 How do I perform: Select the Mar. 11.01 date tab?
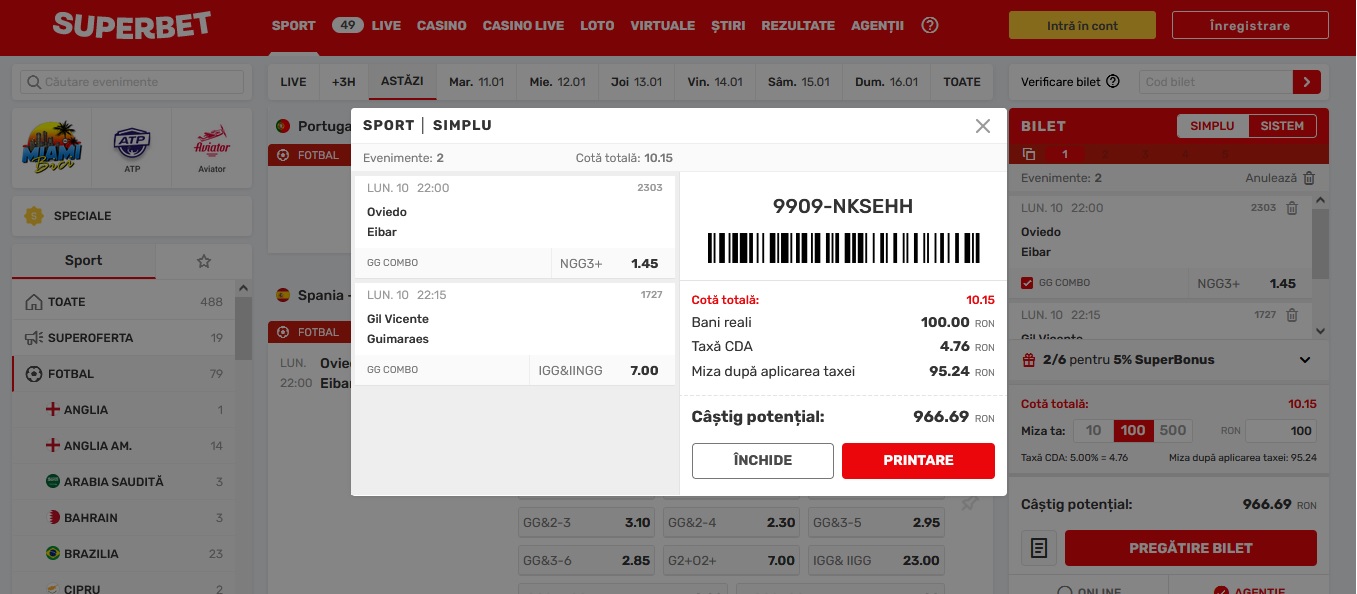click(477, 82)
